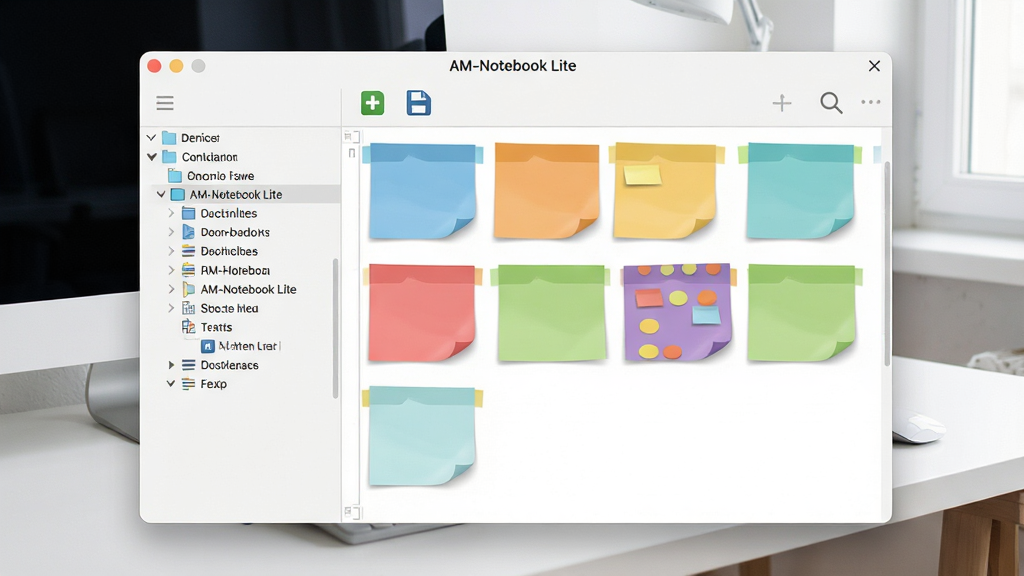
Task: Click the gray plus icon in toolbar
Action: click(782, 103)
